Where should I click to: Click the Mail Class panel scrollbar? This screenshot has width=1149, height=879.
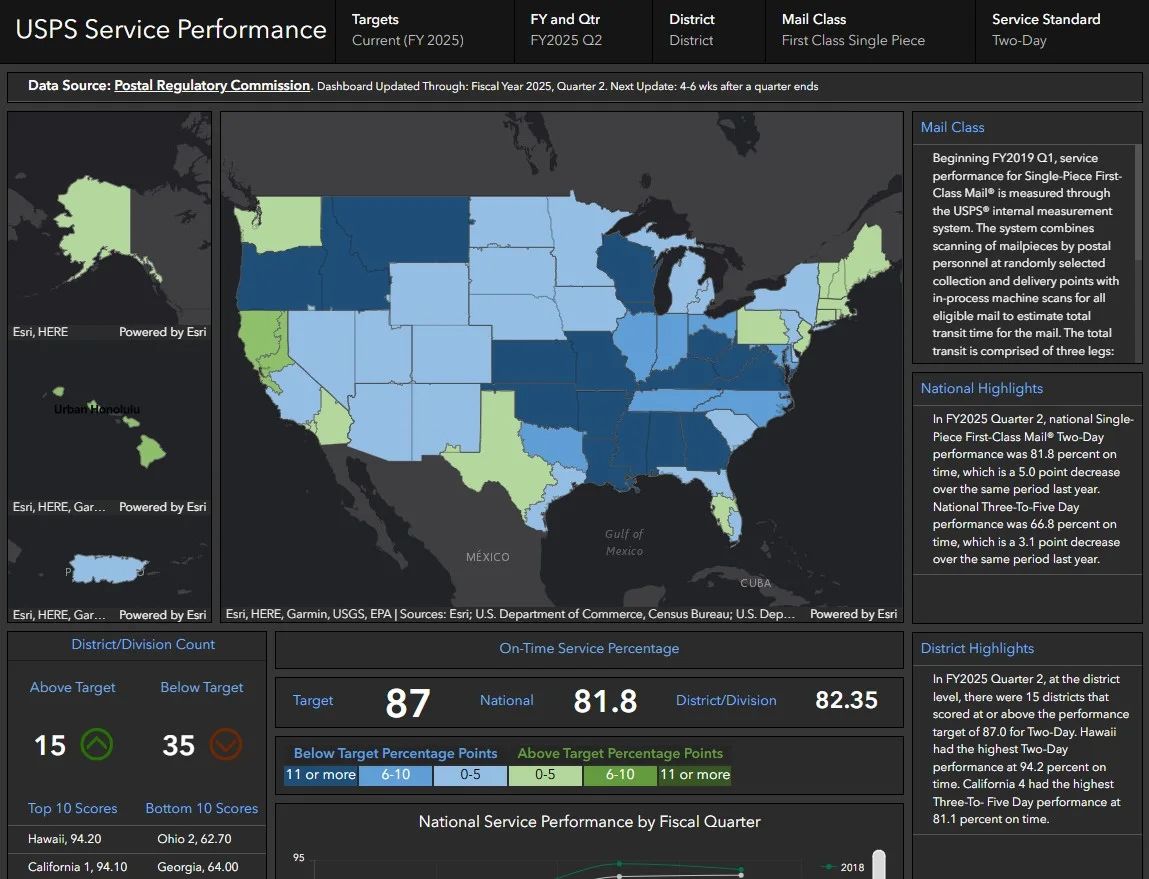click(x=1137, y=200)
